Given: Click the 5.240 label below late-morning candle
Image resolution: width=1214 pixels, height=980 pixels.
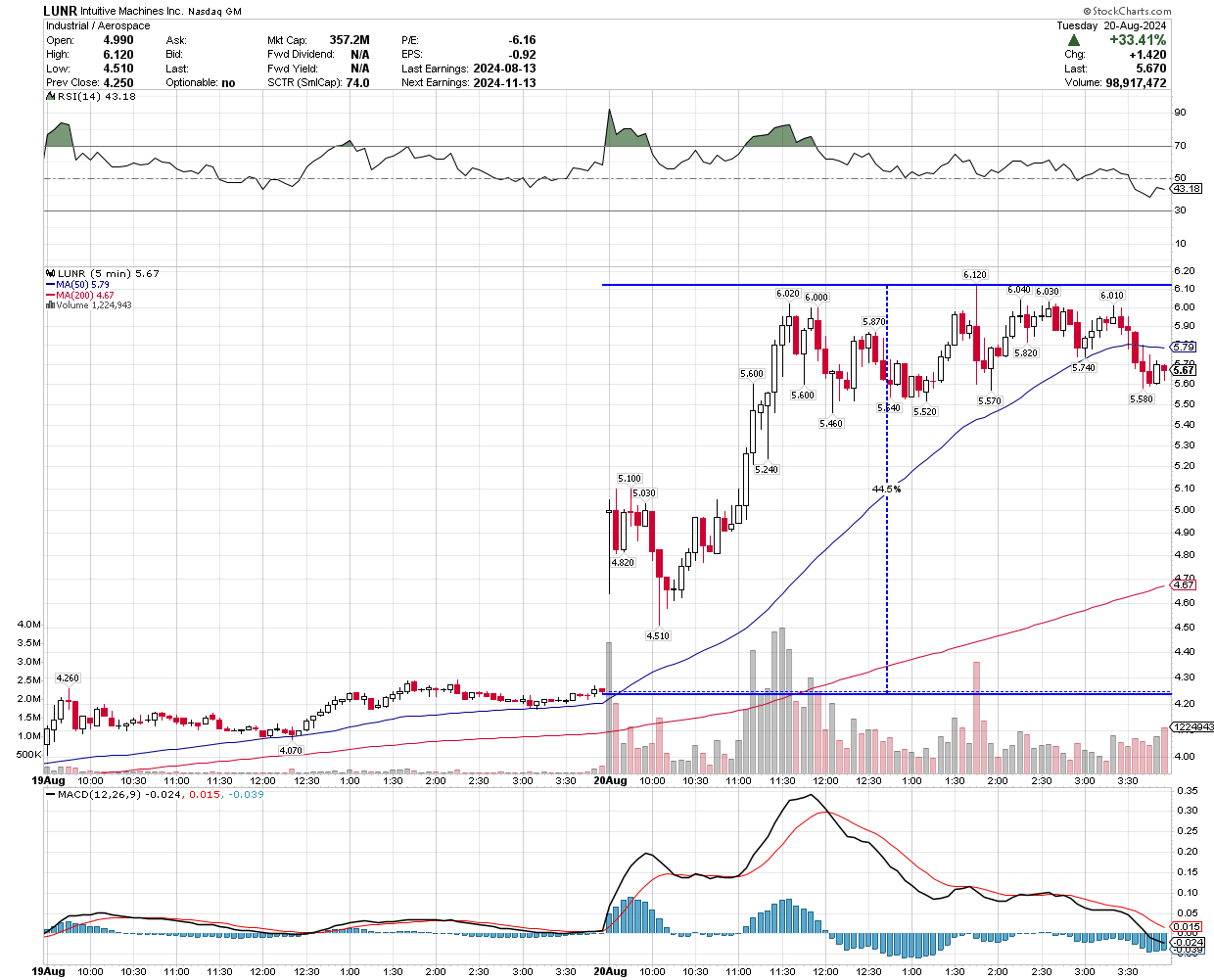Looking at the screenshot, I should tap(767, 469).
